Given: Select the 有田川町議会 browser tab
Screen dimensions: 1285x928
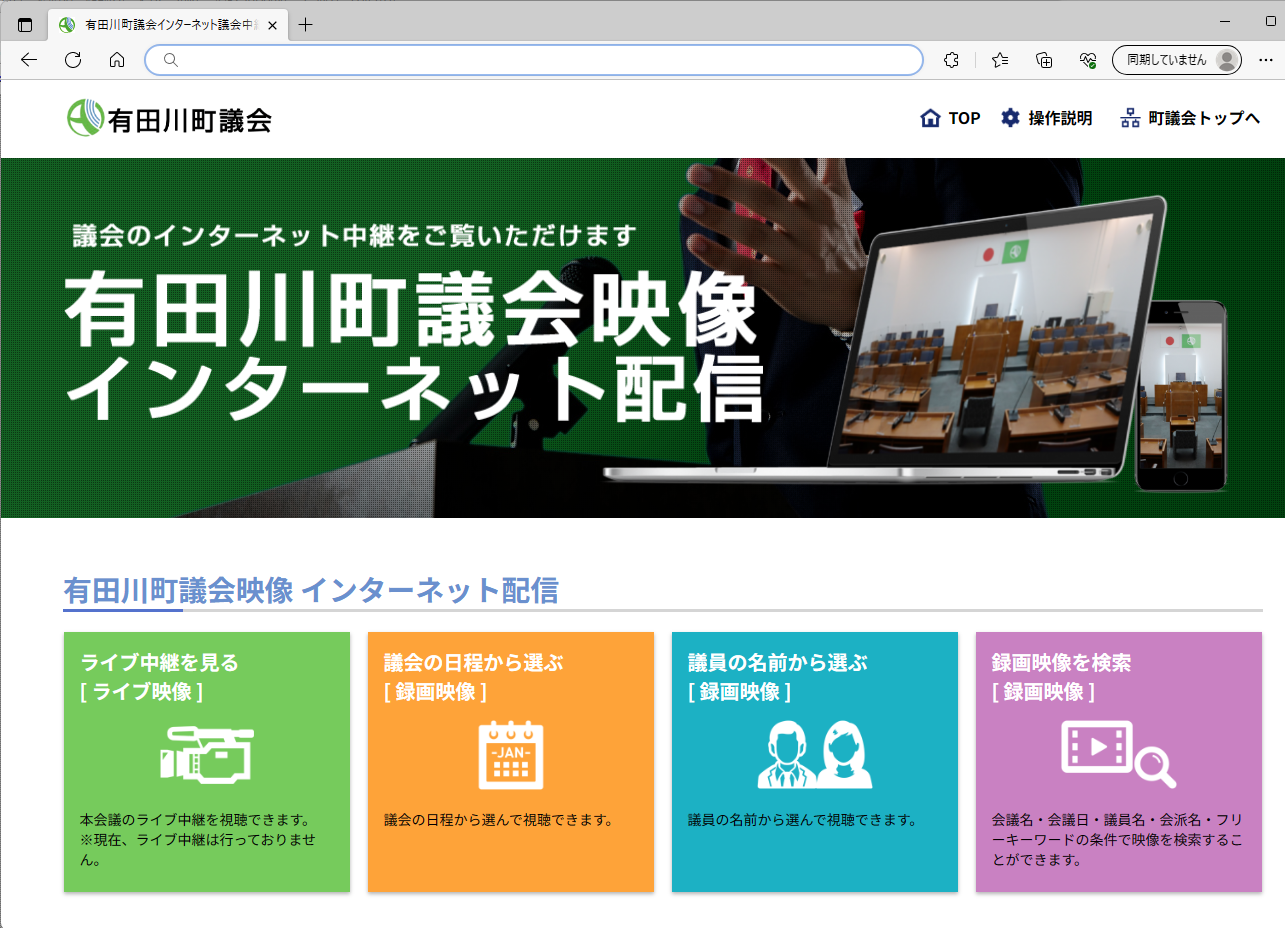Looking at the screenshot, I should coord(167,25).
